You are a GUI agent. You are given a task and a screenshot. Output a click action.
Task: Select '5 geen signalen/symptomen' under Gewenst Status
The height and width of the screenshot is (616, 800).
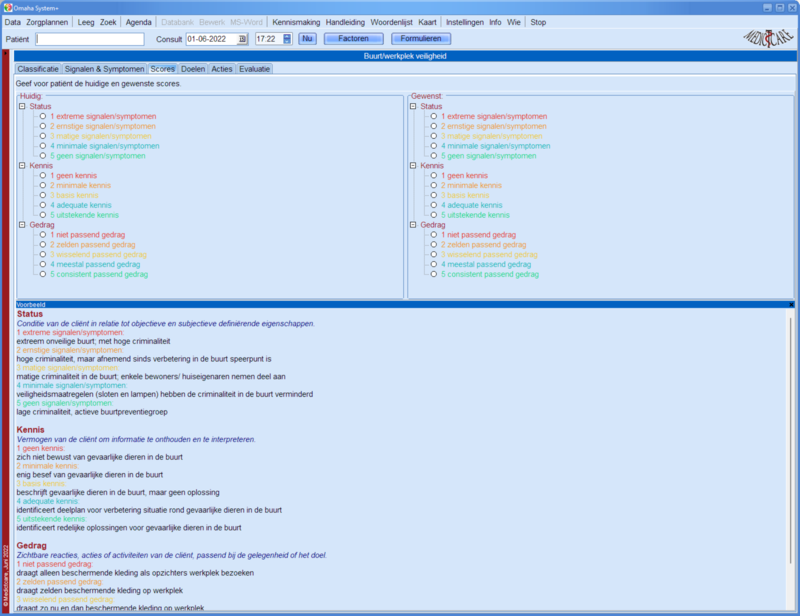click(434, 156)
